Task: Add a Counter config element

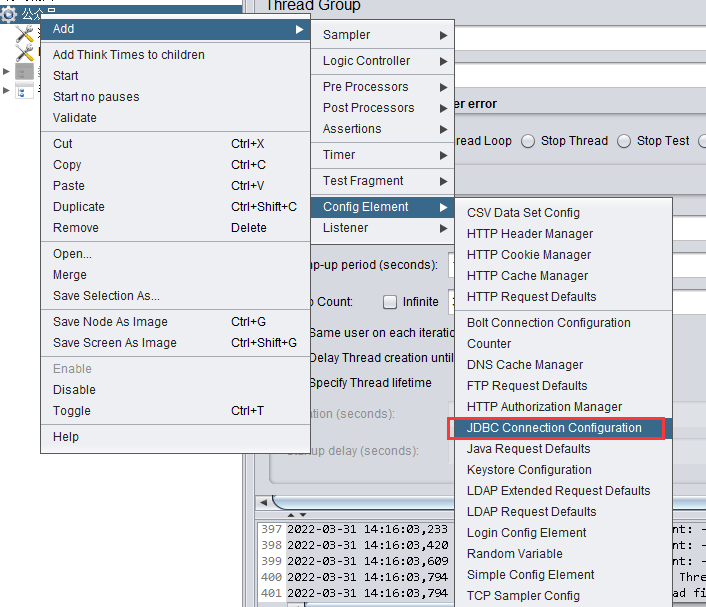Action: pos(563,344)
